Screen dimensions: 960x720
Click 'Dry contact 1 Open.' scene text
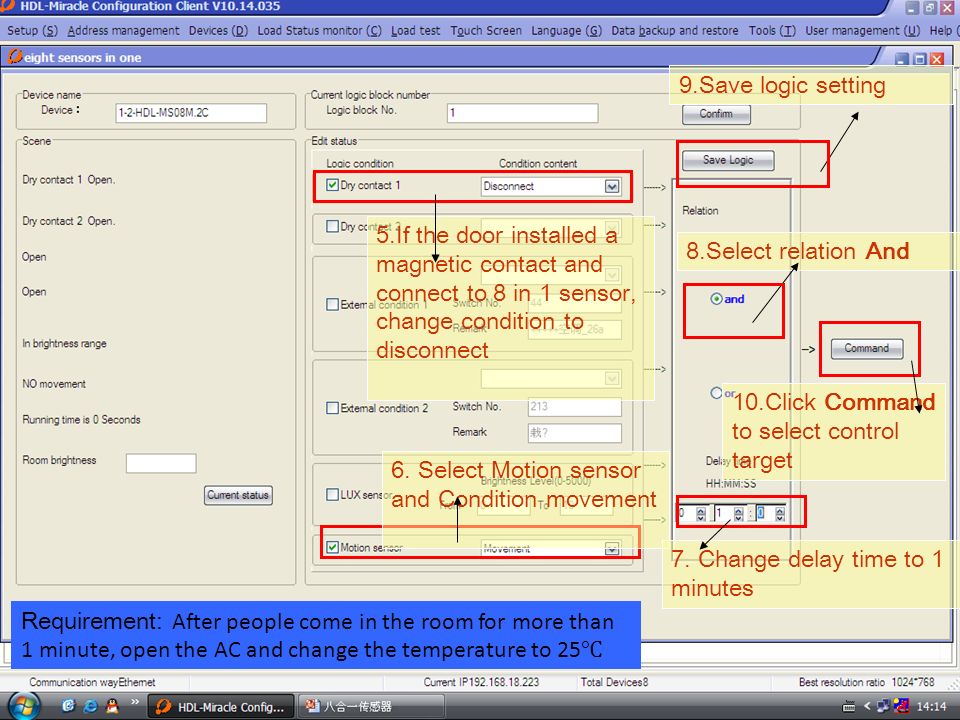click(69, 179)
